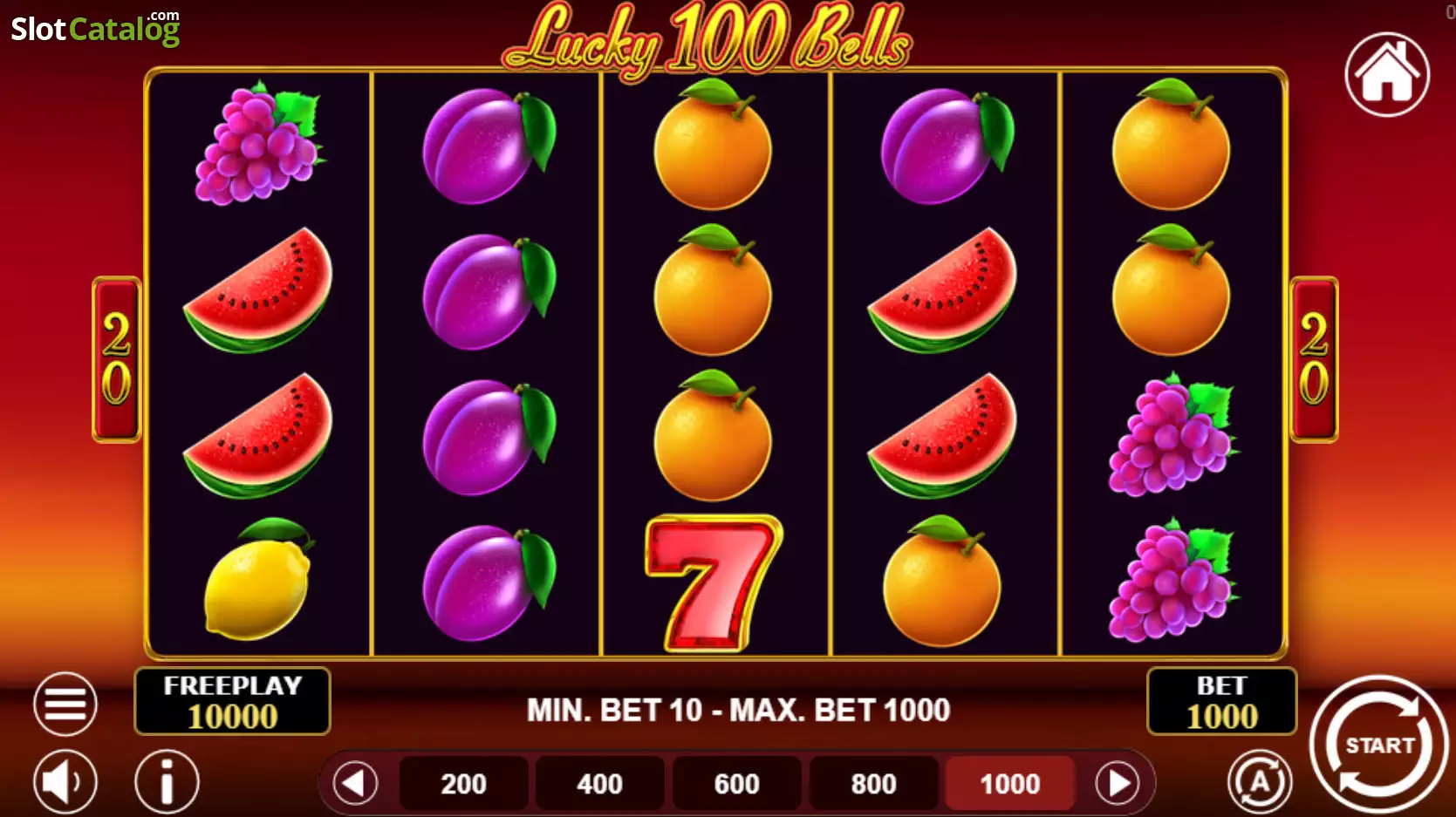This screenshot has width=1456, height=817.
Task: Click the lemon symbol on reel one
Action: (x=257, y=578)
